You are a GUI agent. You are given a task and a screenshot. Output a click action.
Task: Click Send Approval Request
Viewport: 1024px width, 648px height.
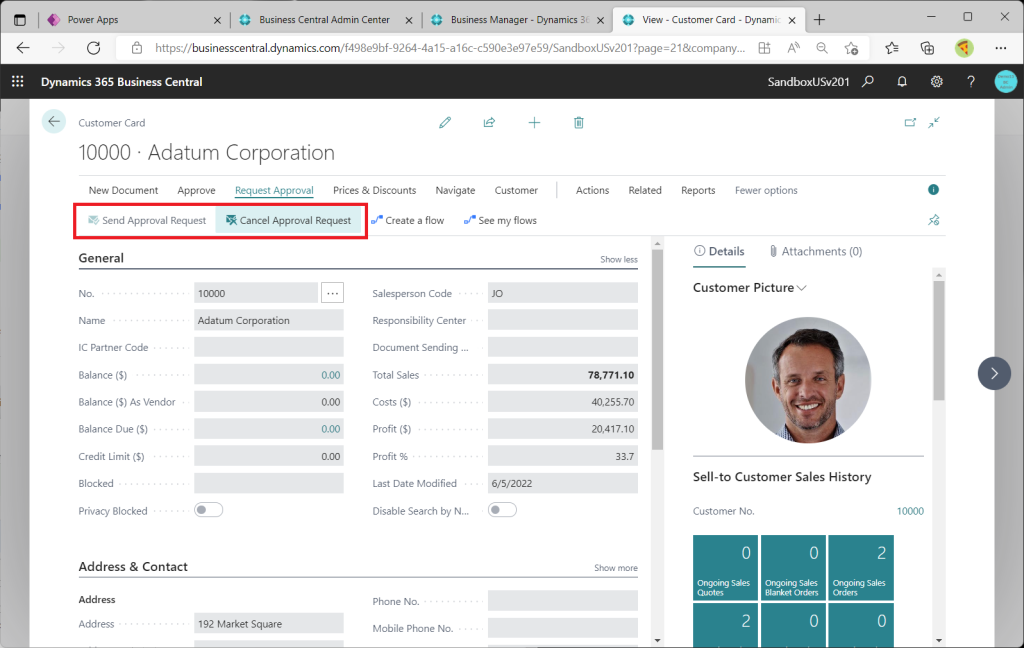pyautogui.click(x=147, y=220)
